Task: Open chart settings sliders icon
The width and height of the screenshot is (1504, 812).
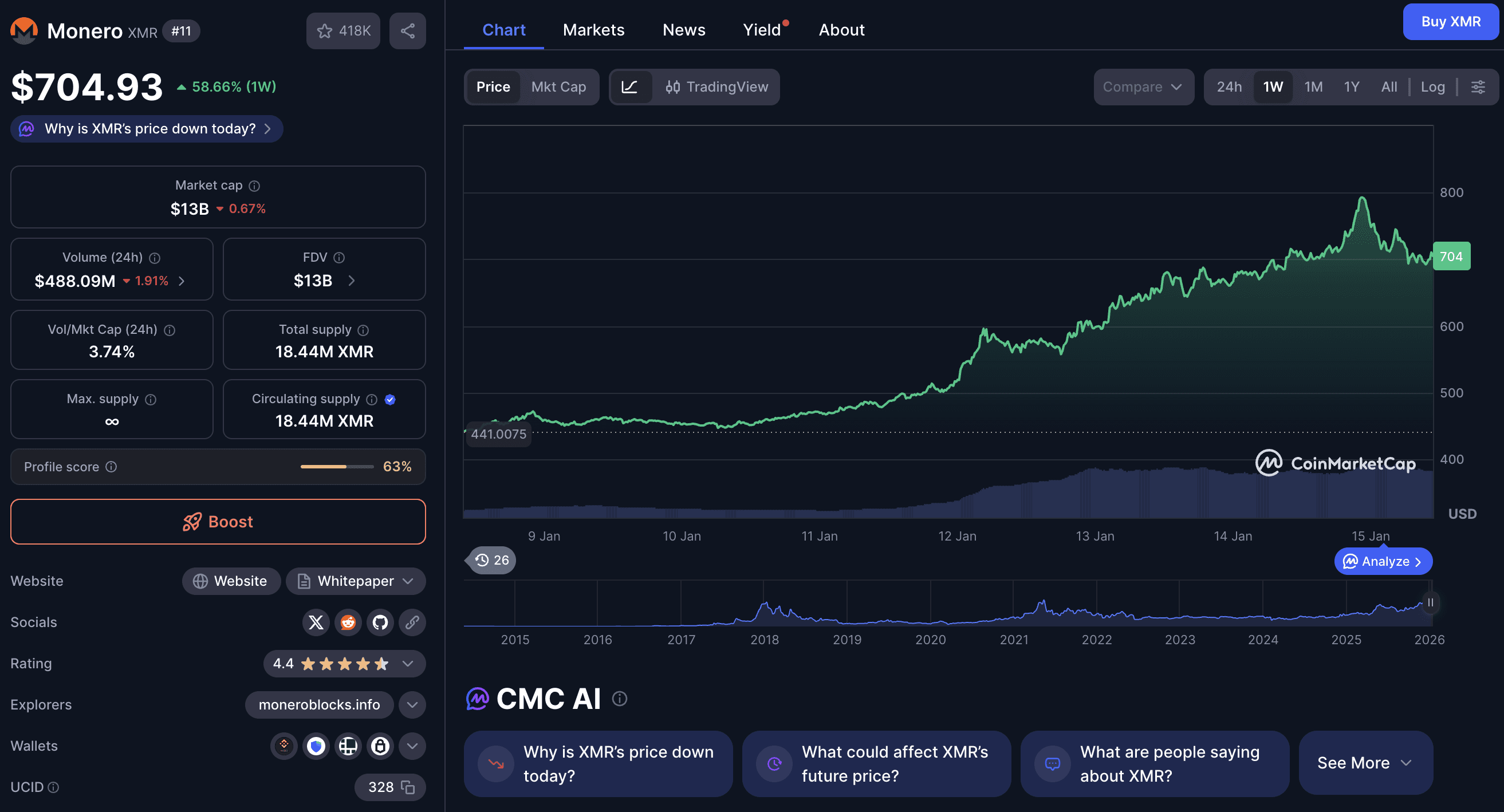Action: [x=1479, y=86]
